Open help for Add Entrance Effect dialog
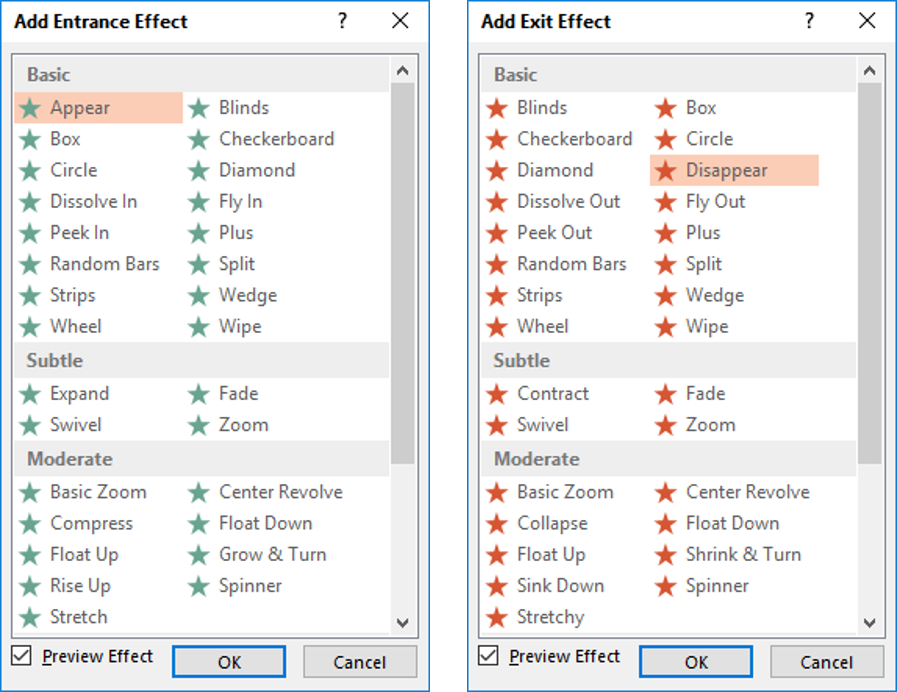Screen dimensions: 897x692 (343, 21)
